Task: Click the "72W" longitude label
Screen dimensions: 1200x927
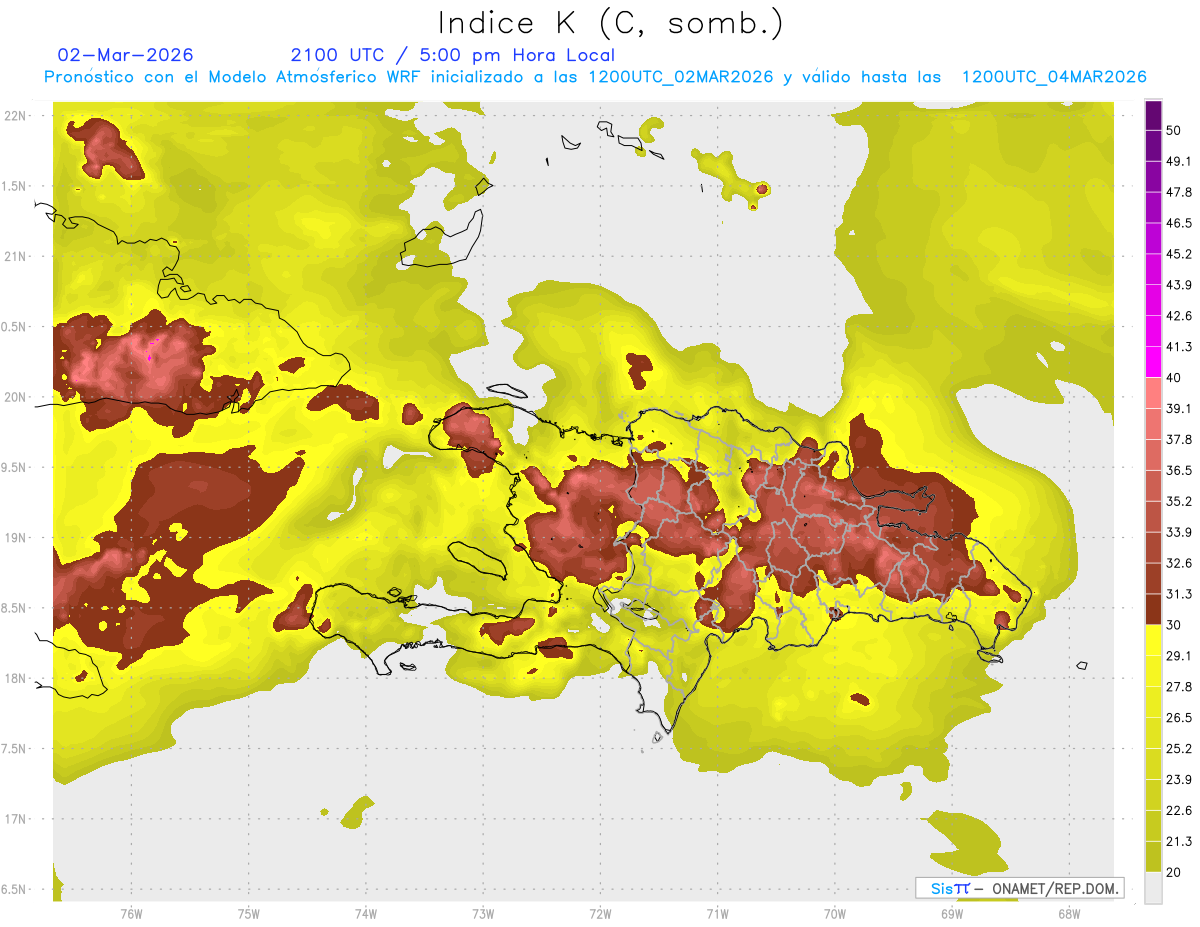Action: 600,915
